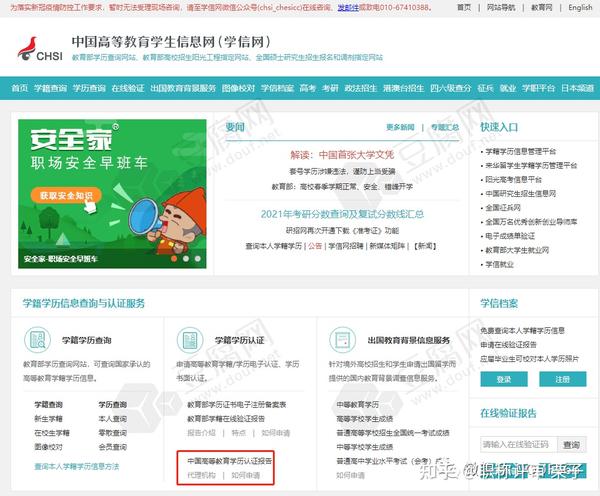Click 获取安全知识 orange button on banner
The image size is (600, 496).
[66, 196]
